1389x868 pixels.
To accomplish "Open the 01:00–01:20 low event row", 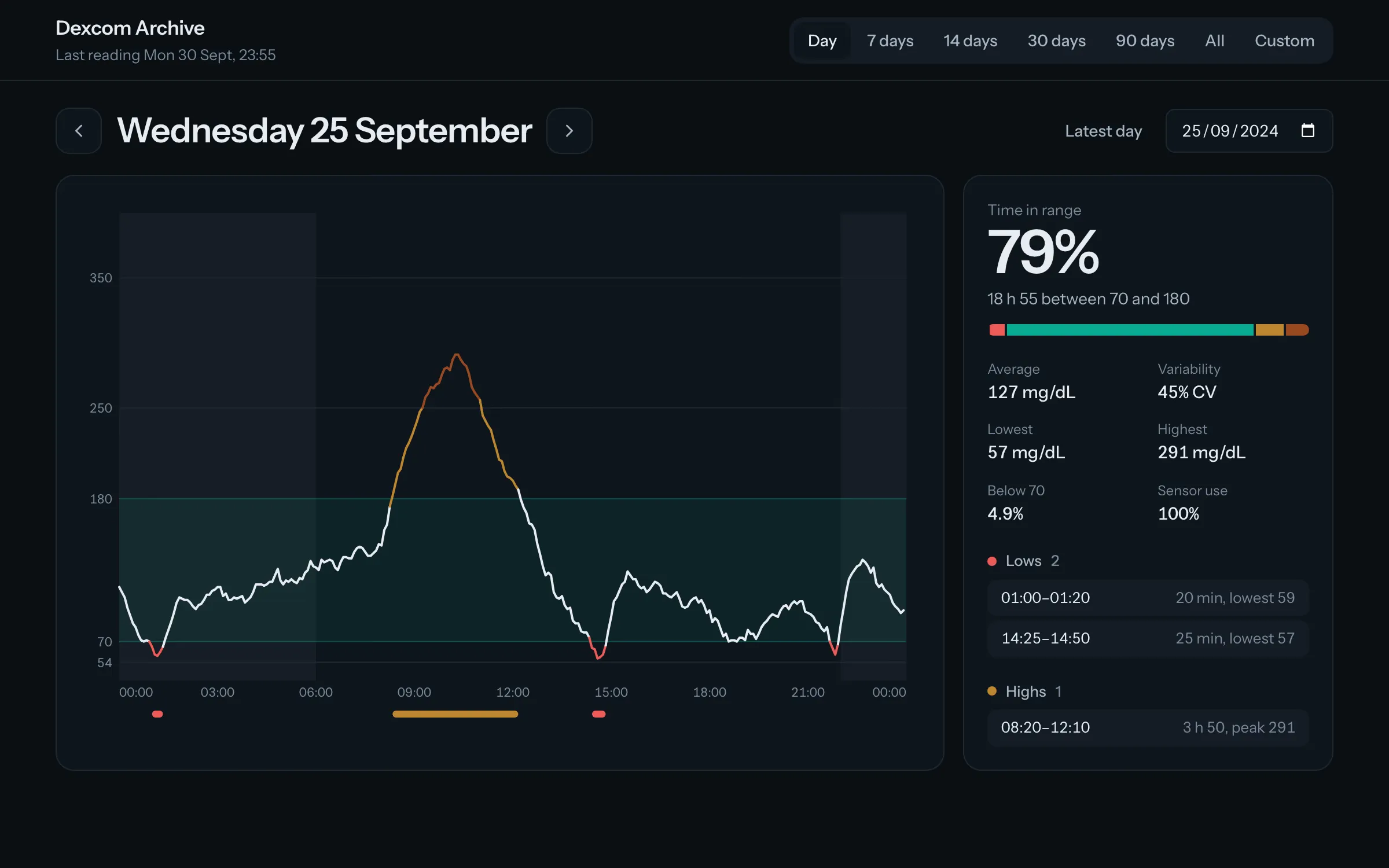I will coord(1148,598).
